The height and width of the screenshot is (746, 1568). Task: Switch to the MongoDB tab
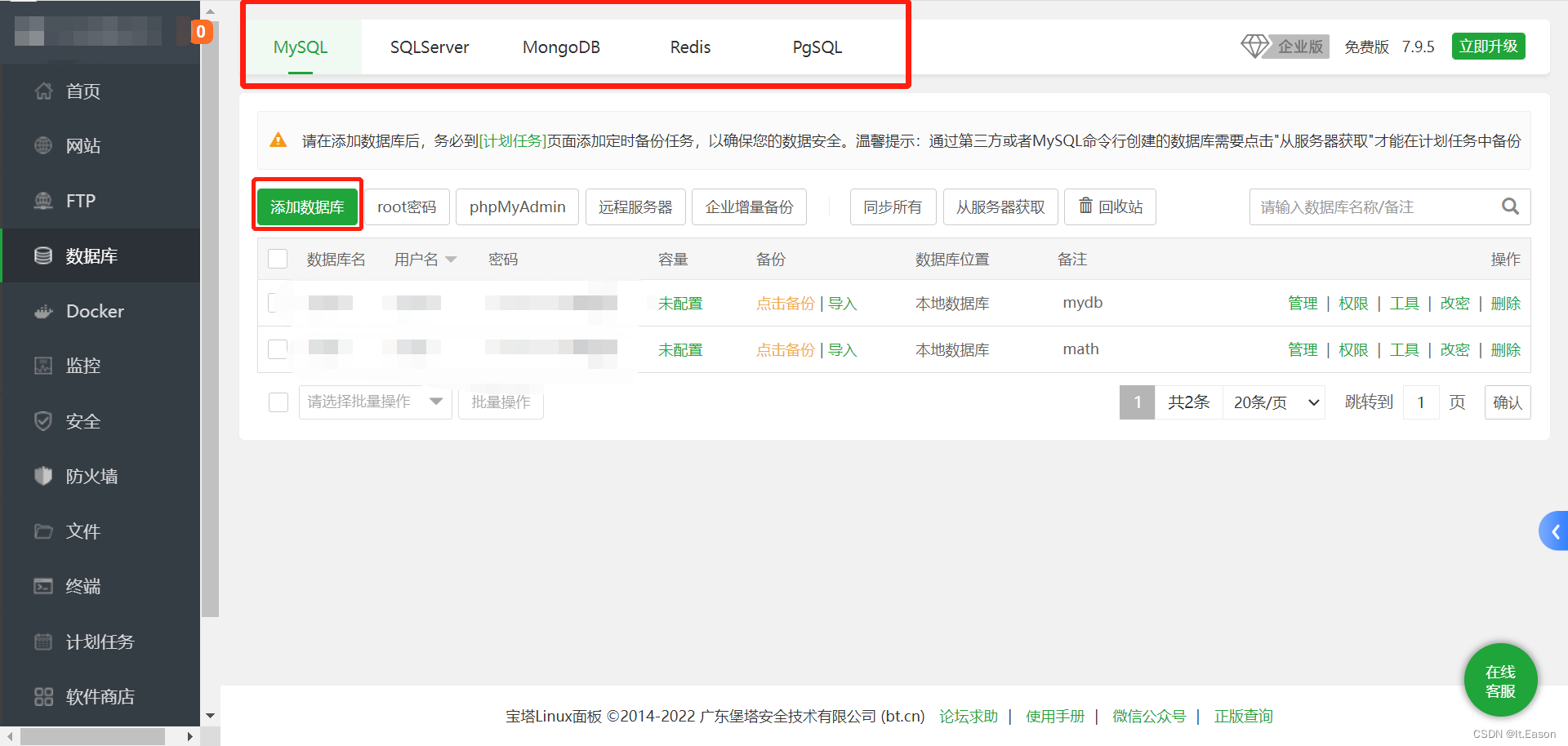tap(561, 47)
